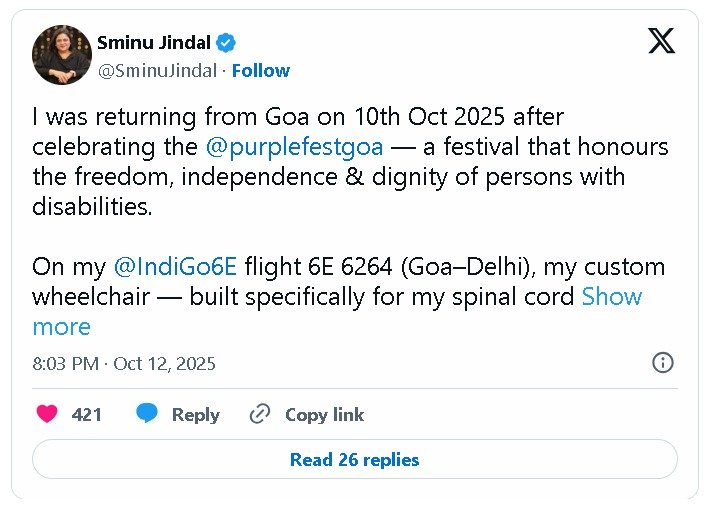
Task: Click the blue verified badge icon
Action: (228, 43)
